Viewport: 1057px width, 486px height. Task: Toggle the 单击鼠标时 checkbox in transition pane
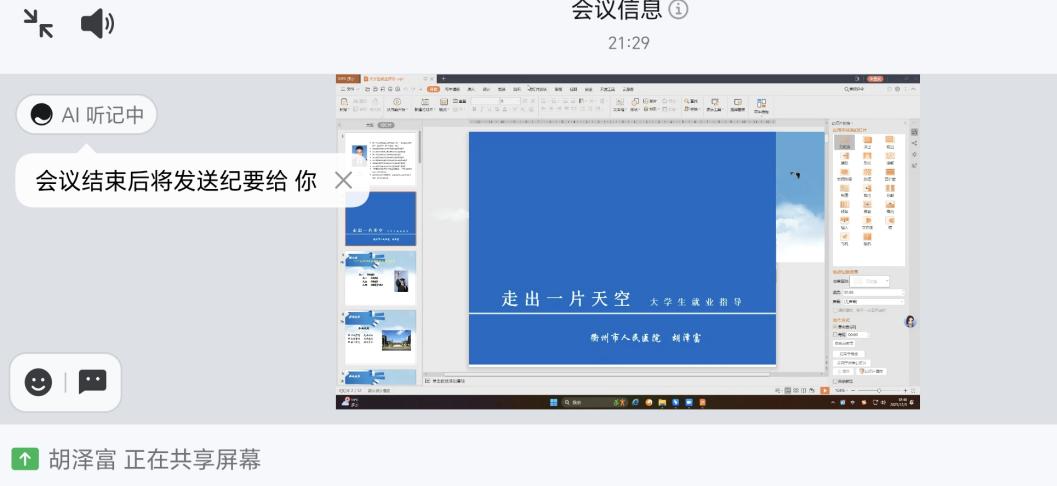point(836,326)
